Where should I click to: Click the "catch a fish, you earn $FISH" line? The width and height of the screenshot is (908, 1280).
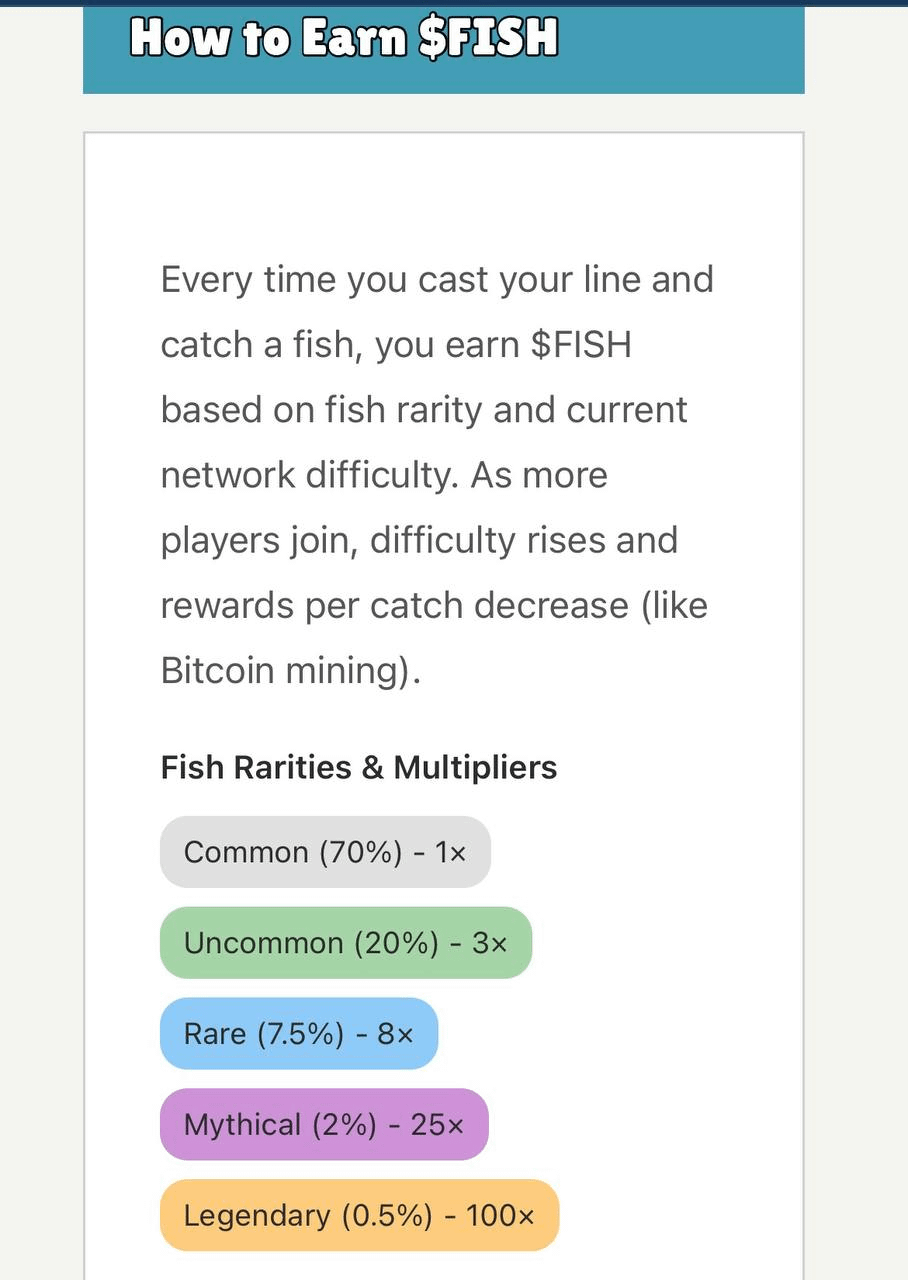(x=396, y=345)
